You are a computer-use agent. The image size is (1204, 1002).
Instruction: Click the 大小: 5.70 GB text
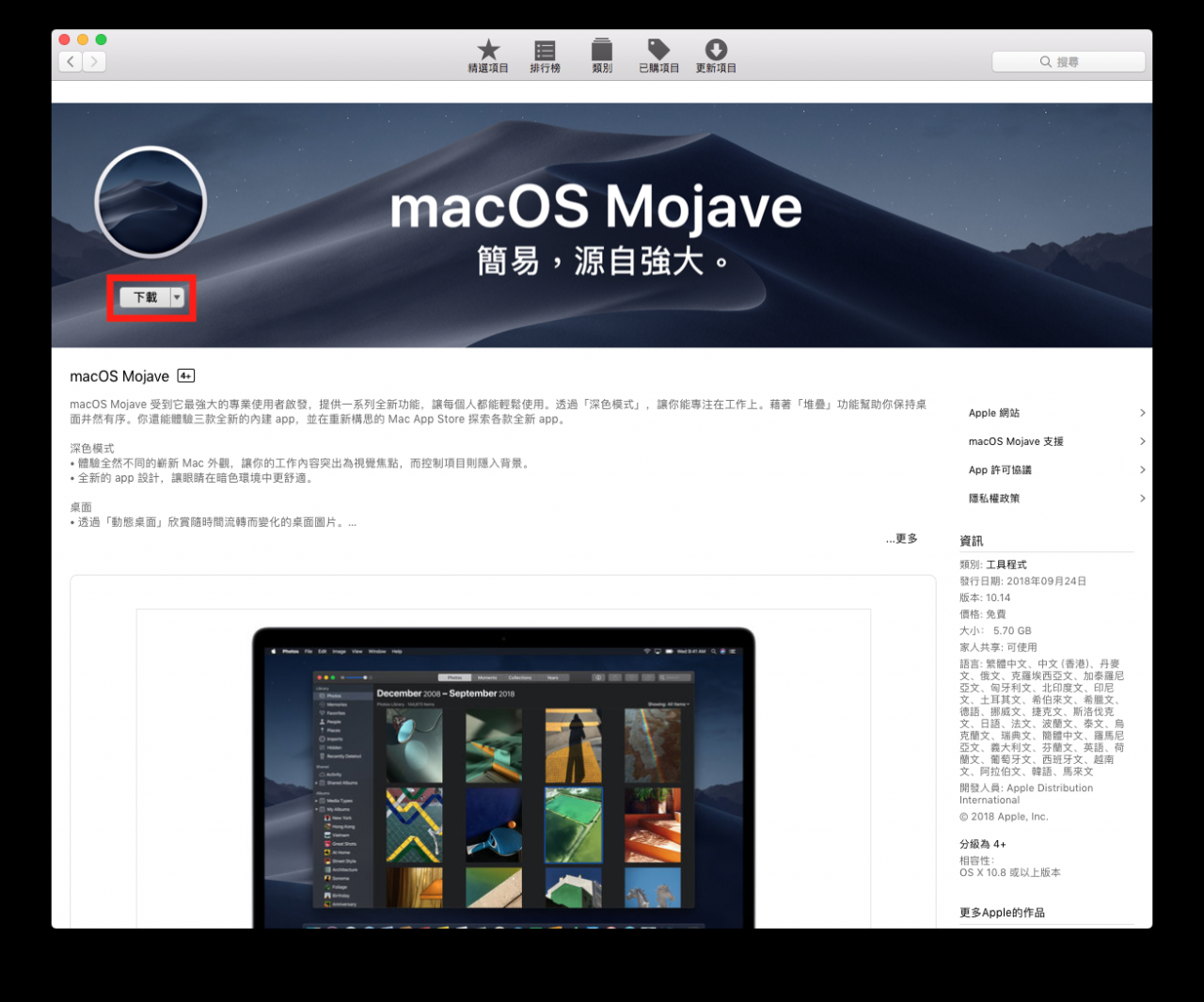pyautogui.click(x=995, y=631)
